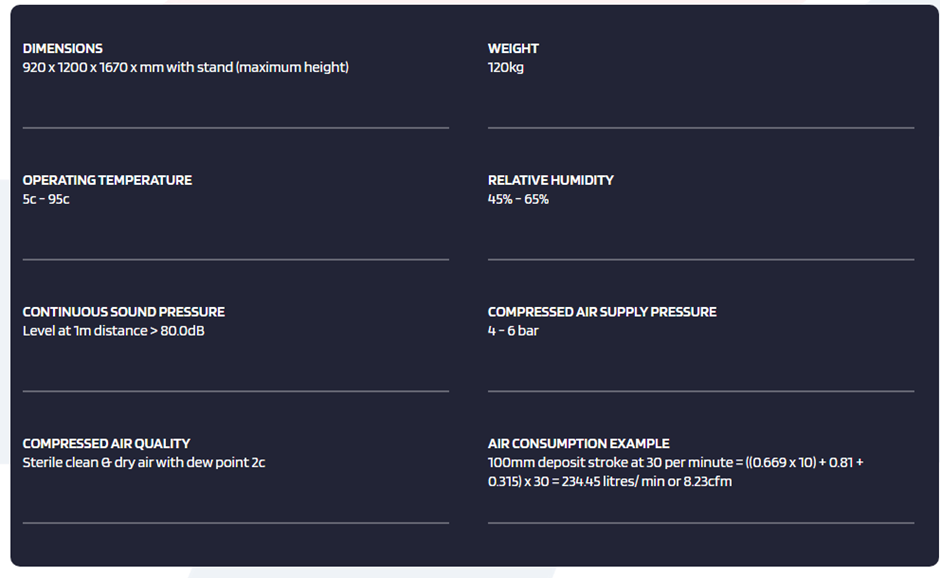Select the 920 x 1200 x 1670 dimensions text
This screenshot has width=940, height=578.
tap(186, 67)
